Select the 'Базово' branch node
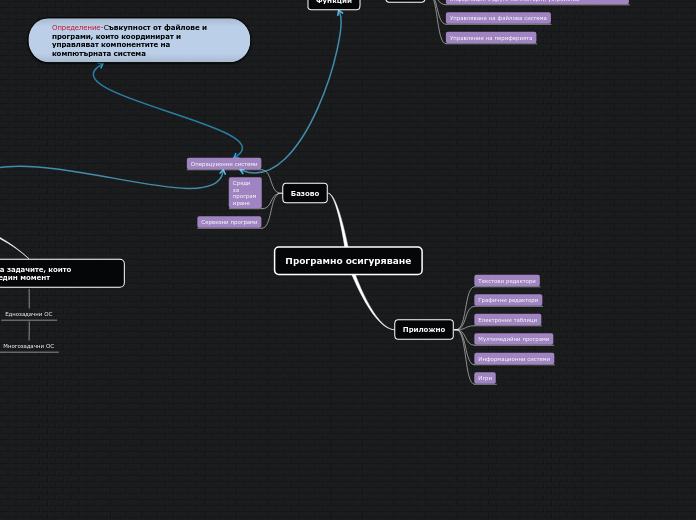The width and height of the screenshot is (696, 520). pyautogui.click(x=305, y=193)
